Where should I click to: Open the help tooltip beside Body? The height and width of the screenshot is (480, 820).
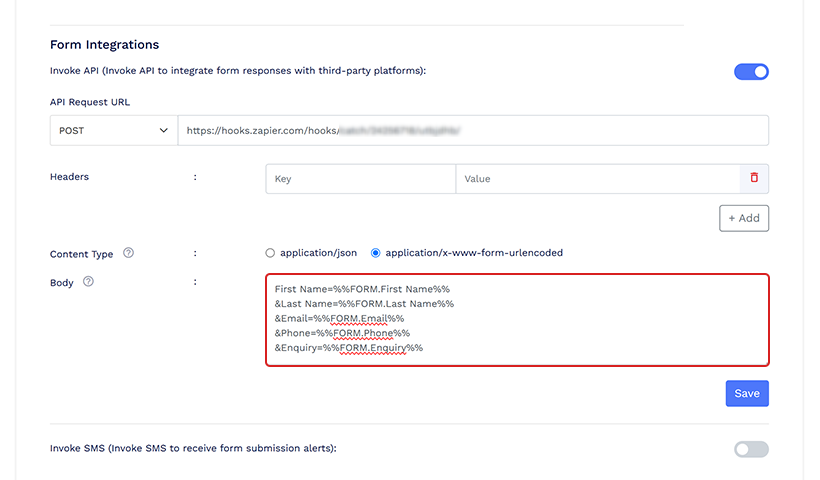(x=88, y=282)
